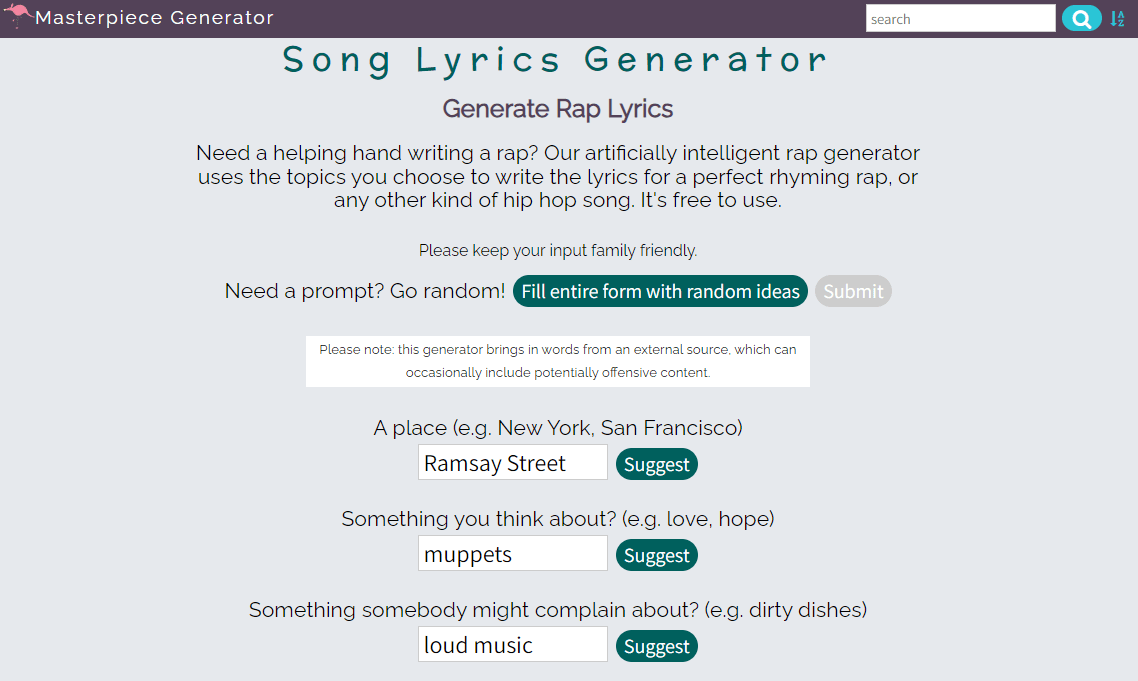1138x681 pixels.
Task: Click the place field label text
Action: [557, 427]
